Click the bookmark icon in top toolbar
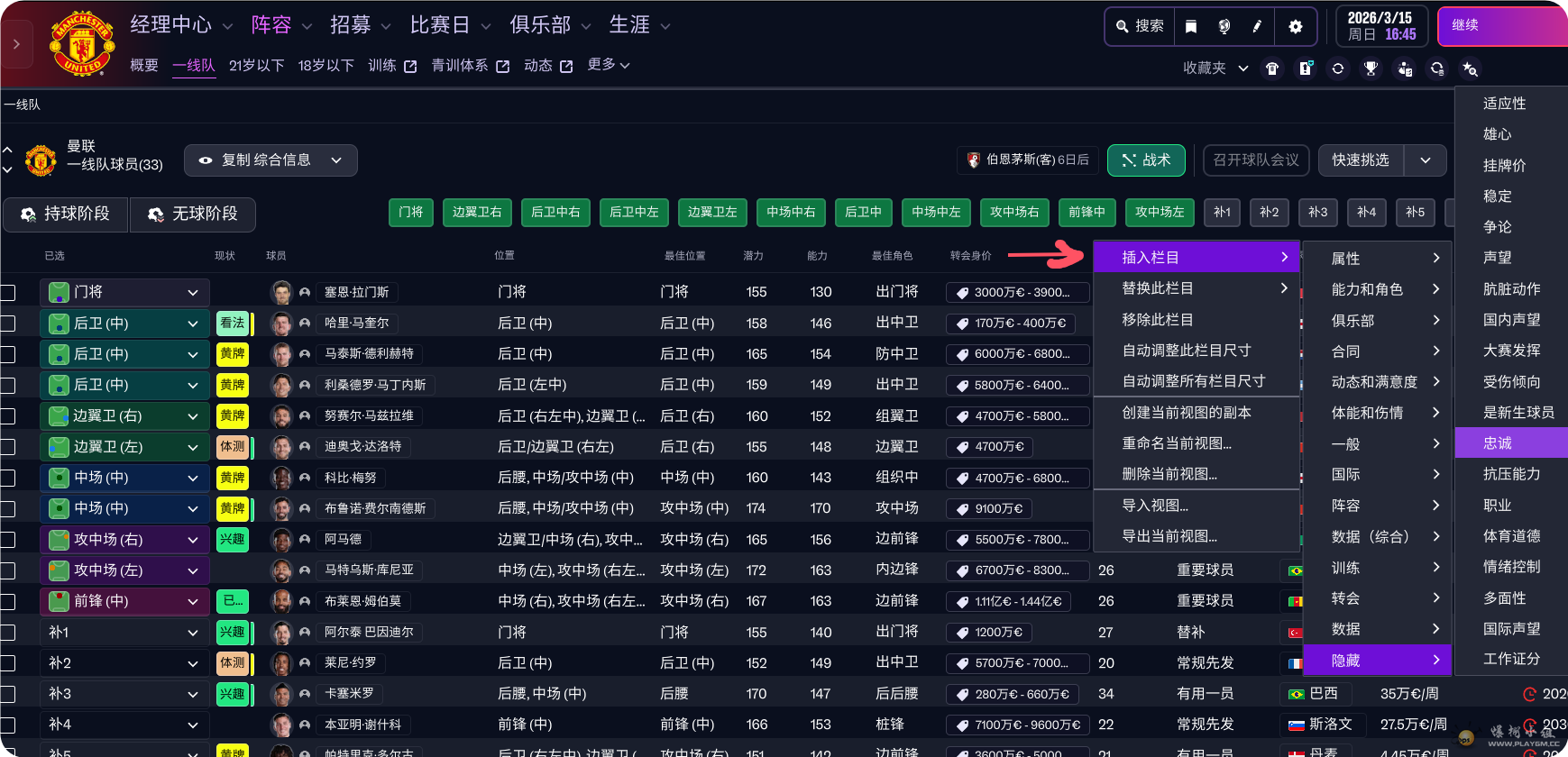 (x=1191, y=27)
